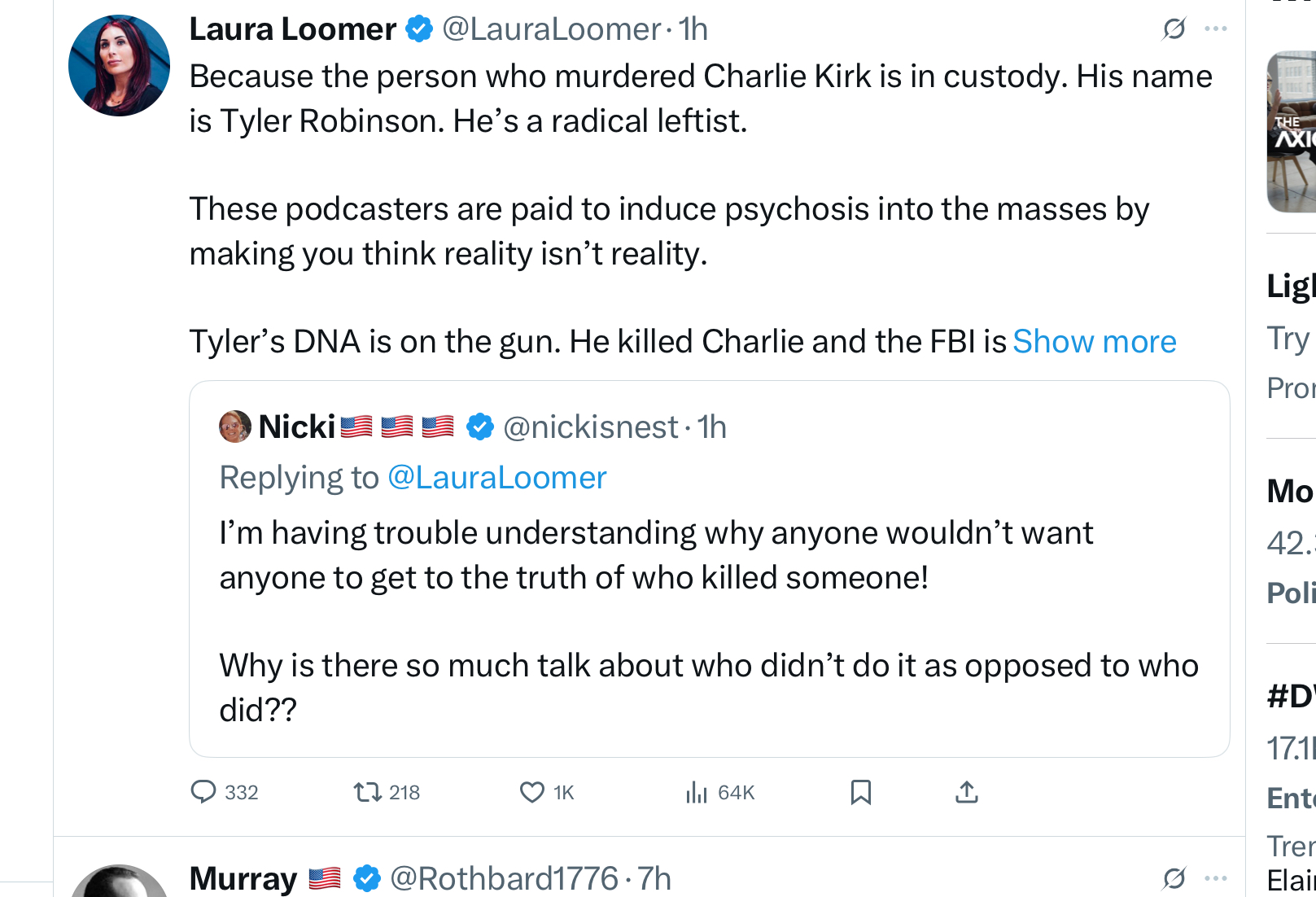
Task: Open Laura Loomer's profile picture
Action: click(119, 66)
